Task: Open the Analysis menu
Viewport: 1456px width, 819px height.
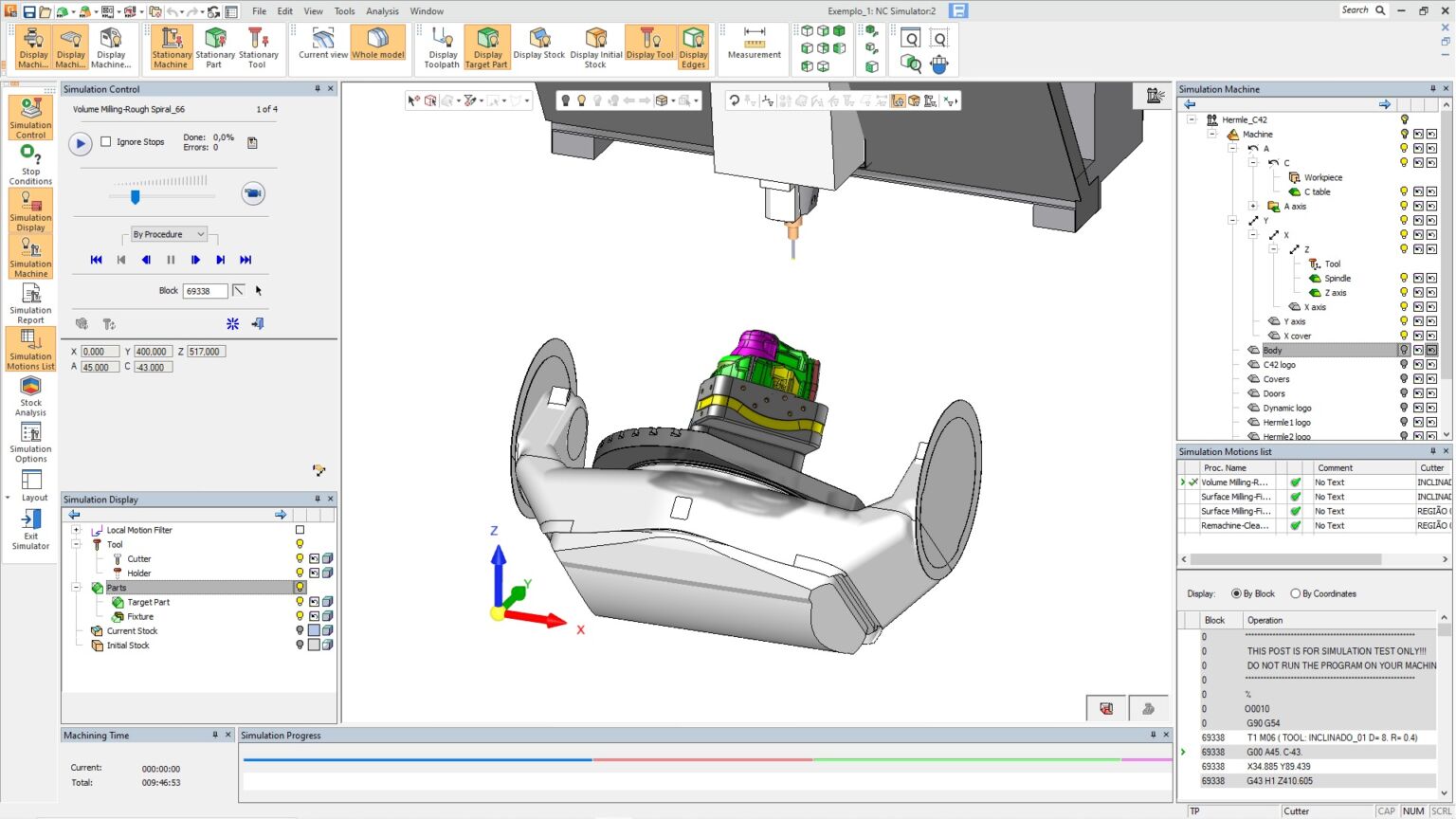Action: tap(382, 10)
